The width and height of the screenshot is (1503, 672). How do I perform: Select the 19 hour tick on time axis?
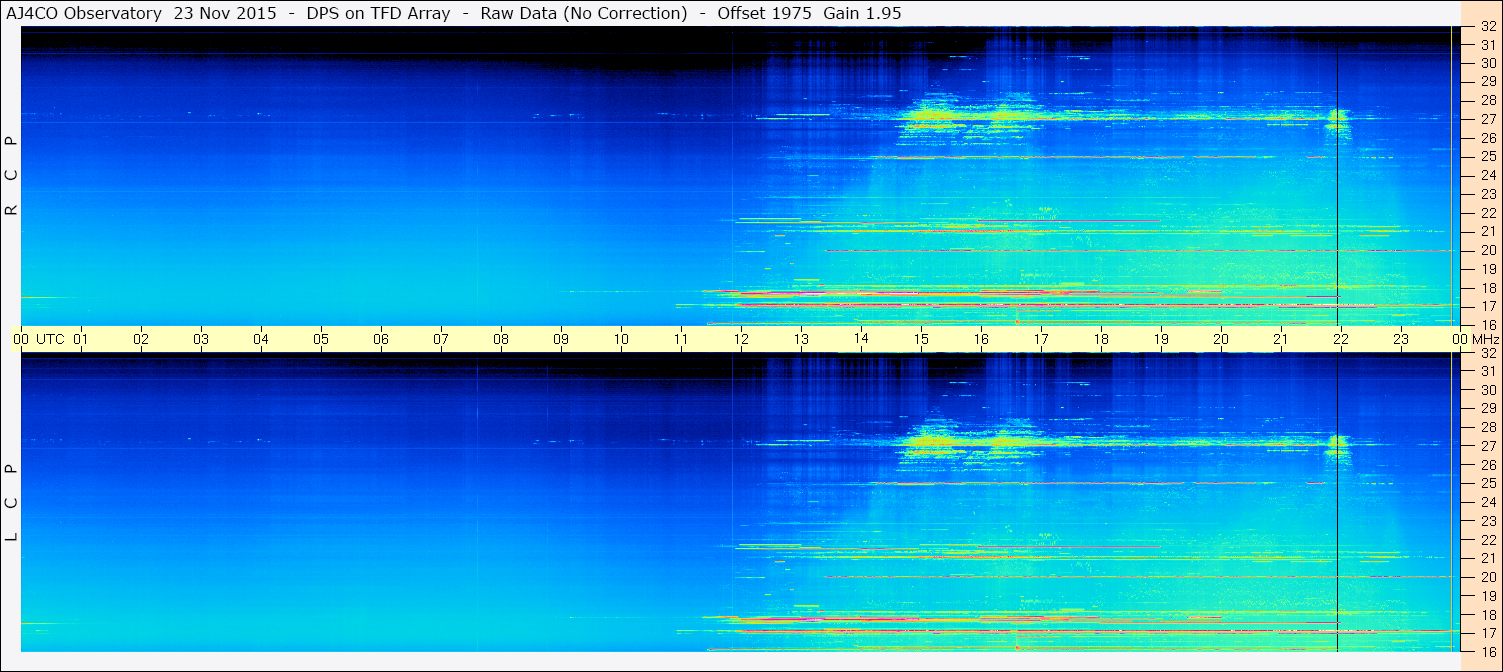1161,339
